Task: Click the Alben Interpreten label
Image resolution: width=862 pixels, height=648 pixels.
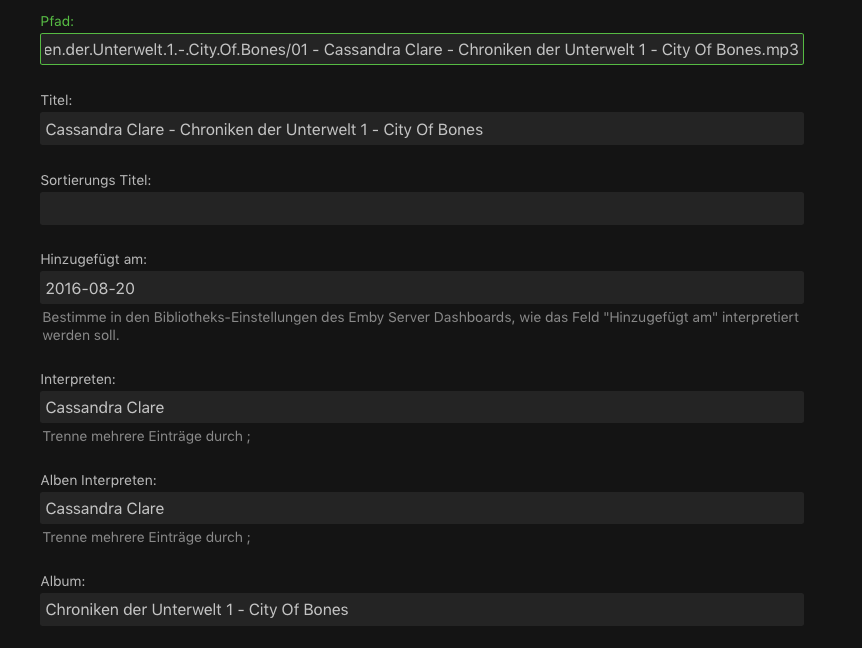Action: 98,480
